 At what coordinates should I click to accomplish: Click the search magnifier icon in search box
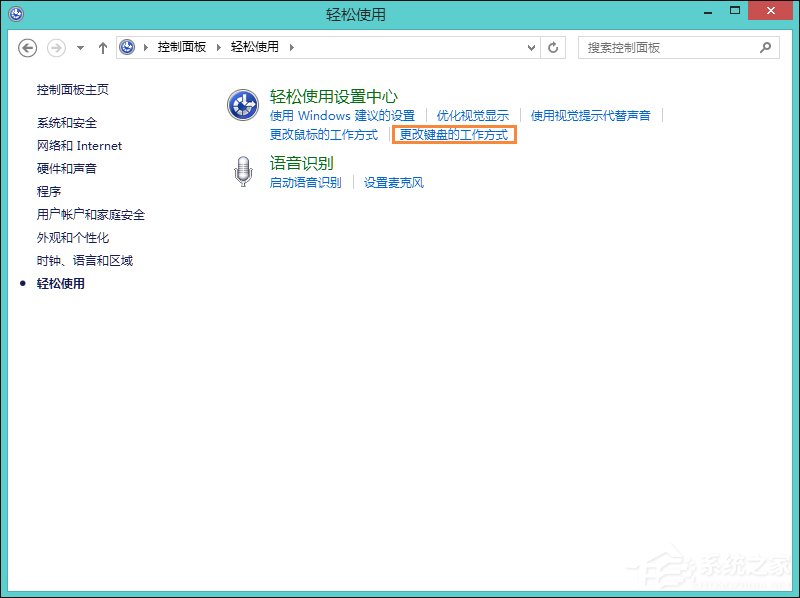765,47
